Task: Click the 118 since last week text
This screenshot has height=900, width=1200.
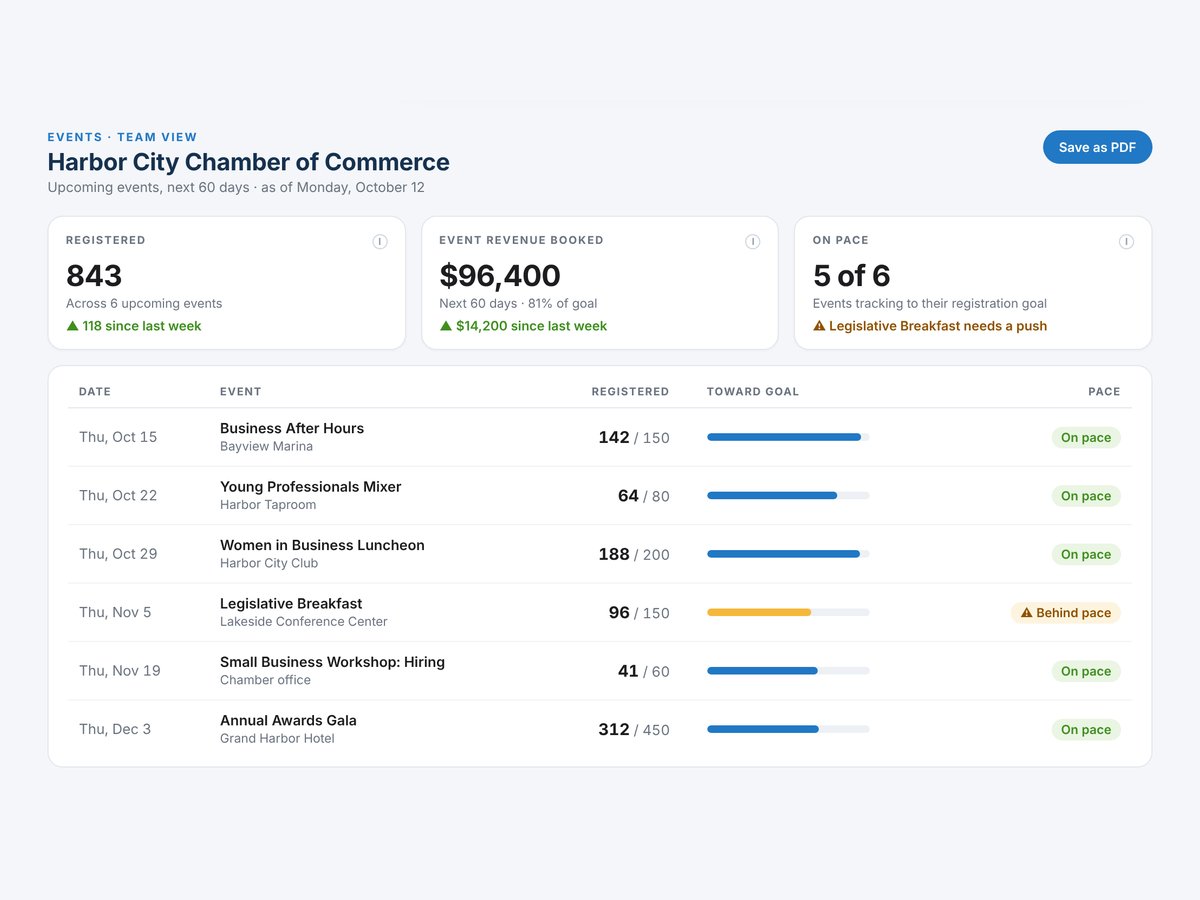Action: [142, 326]
